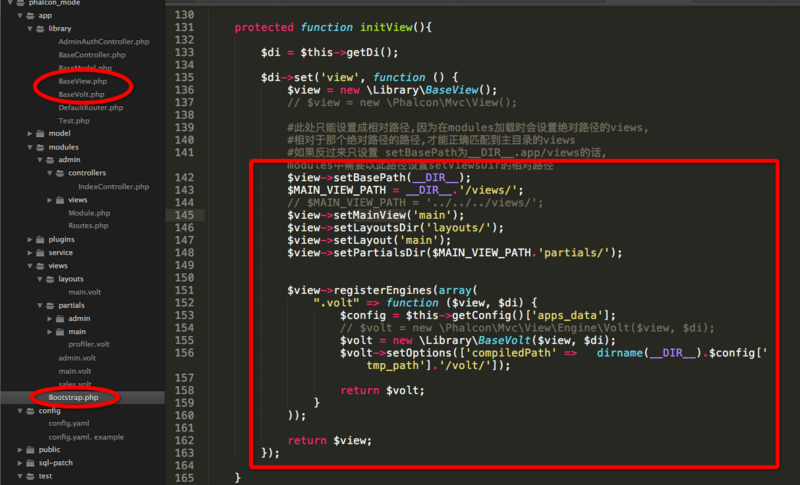
Task: Click '$this->getDi()' code on line 133
Action: click(x=346, y=53)
